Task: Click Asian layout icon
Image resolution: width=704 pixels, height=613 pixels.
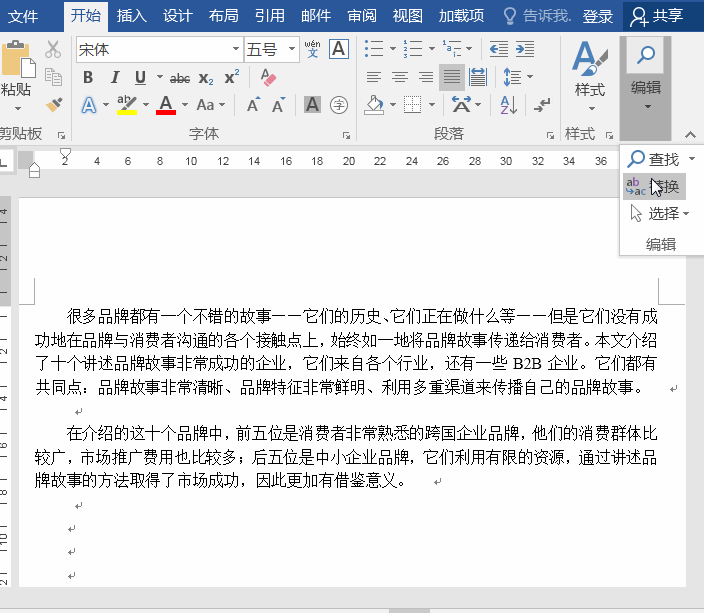Action: (462, 105)
